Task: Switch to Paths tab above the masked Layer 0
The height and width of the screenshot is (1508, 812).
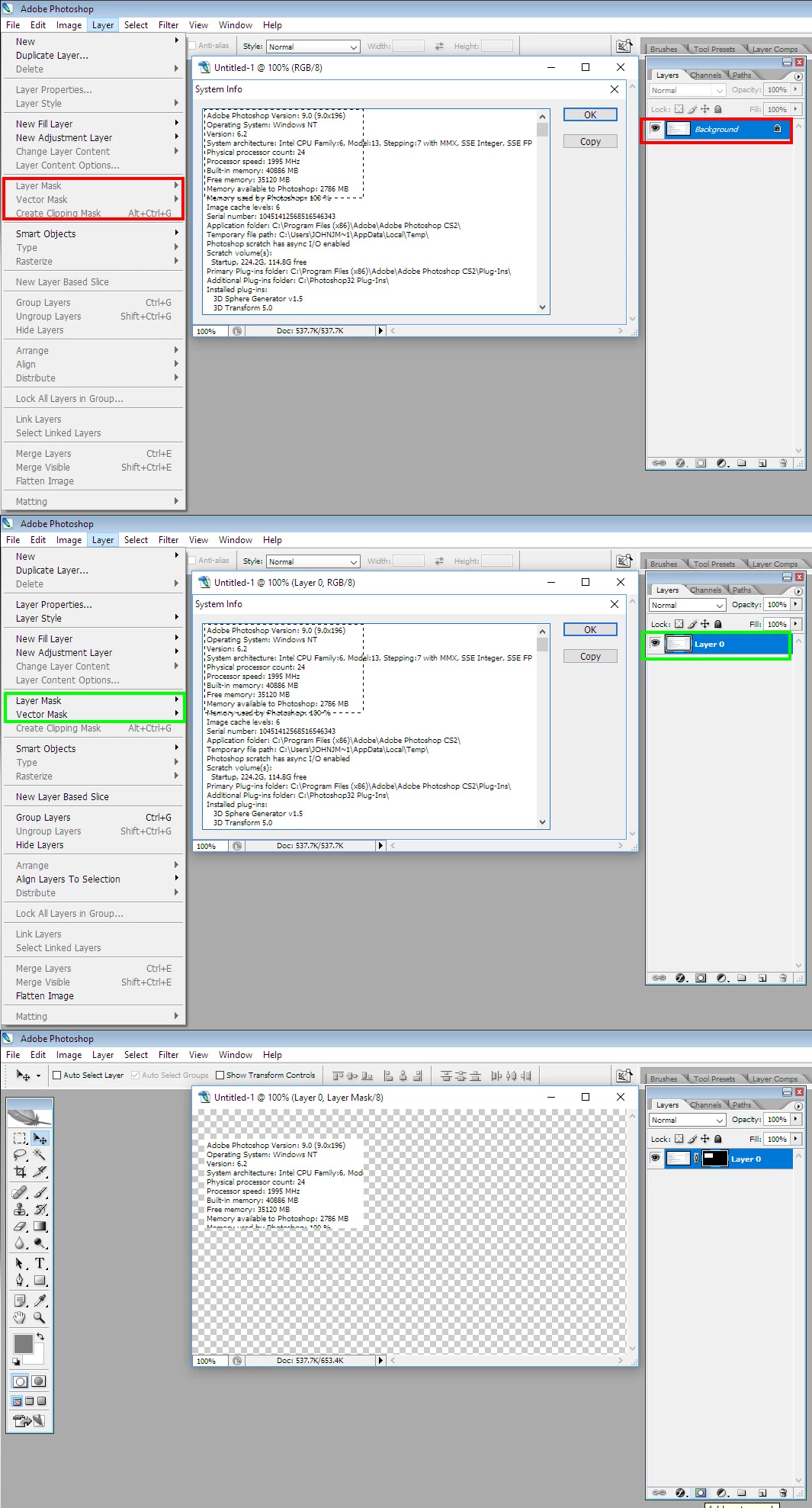Action: coord(742,1105)
